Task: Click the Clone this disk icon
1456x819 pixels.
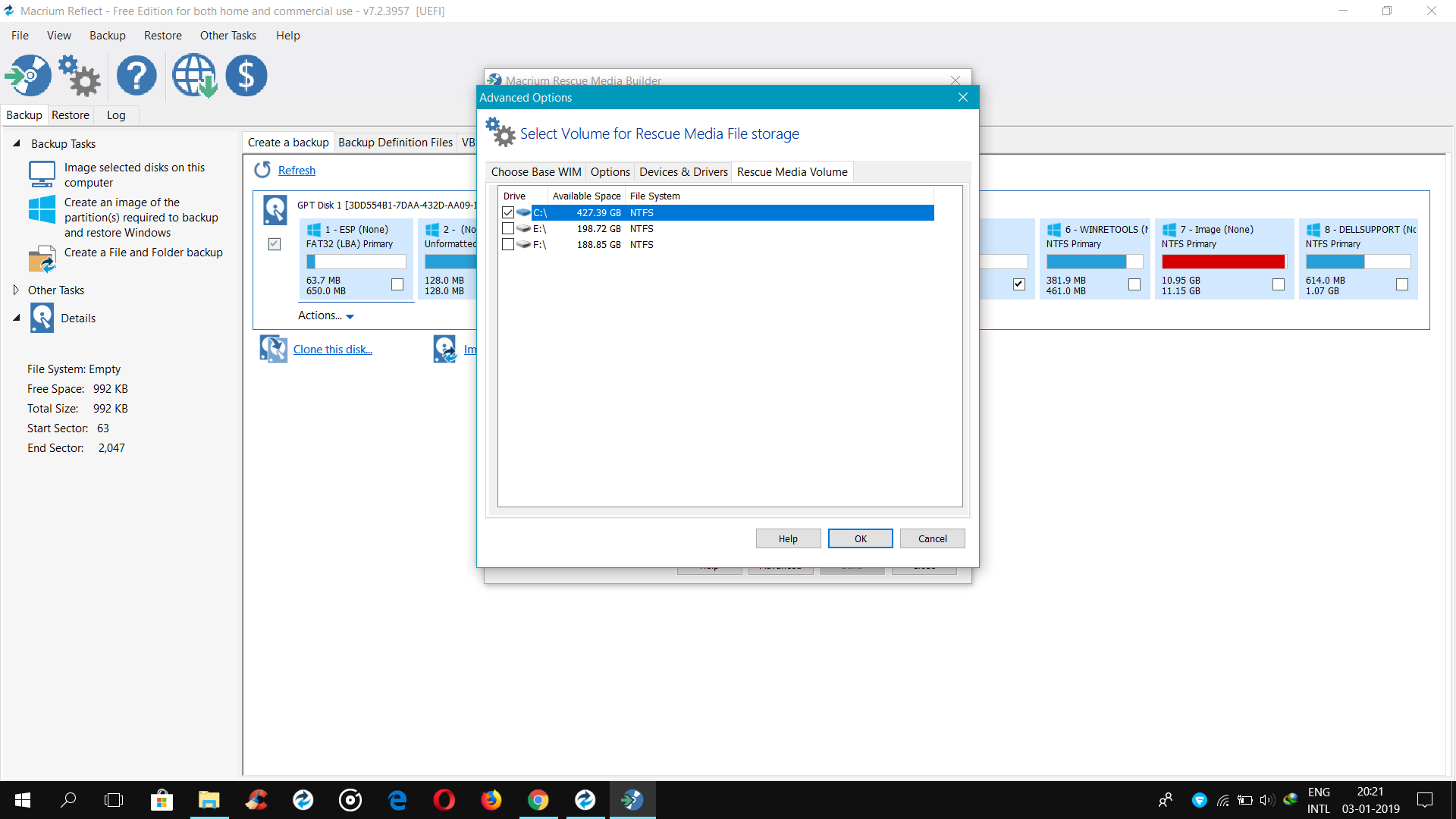Action: (273, 349)
